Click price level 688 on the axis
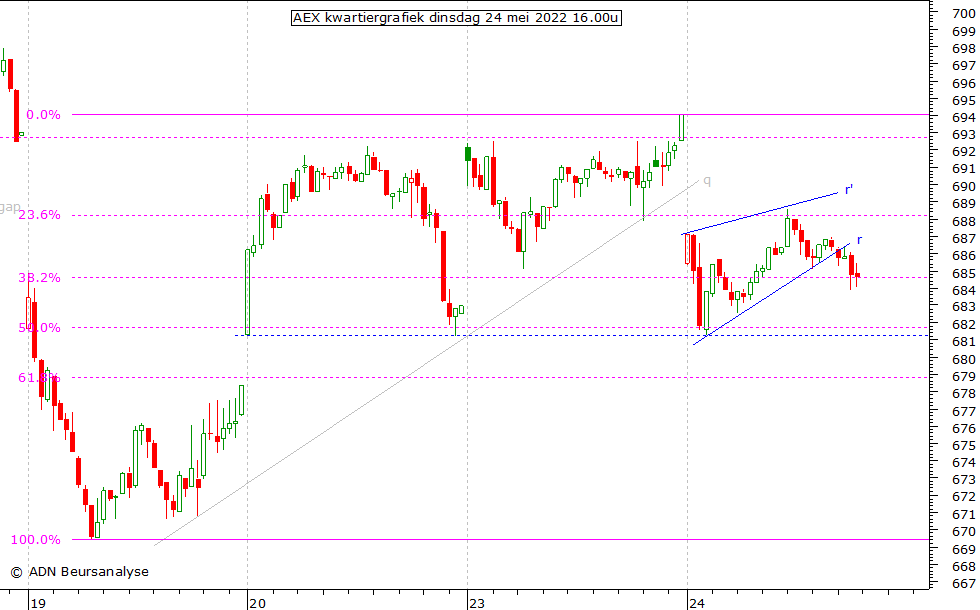980x610 pixels. tap(963, 221)
